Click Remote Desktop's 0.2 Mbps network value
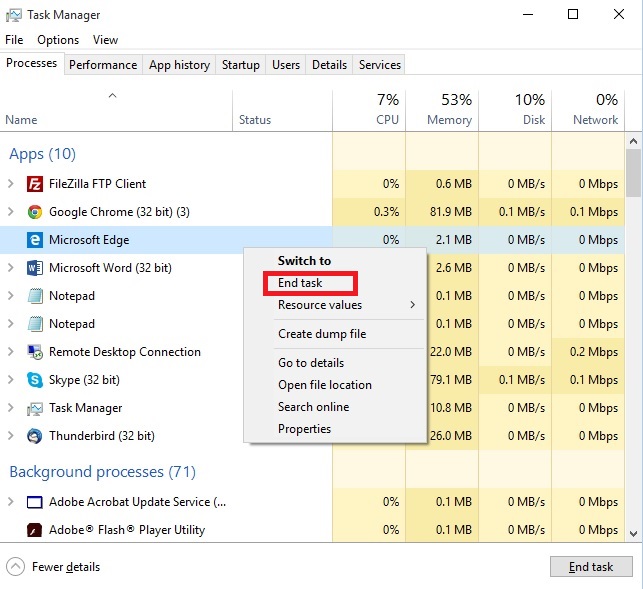 (x=594, y=352)
